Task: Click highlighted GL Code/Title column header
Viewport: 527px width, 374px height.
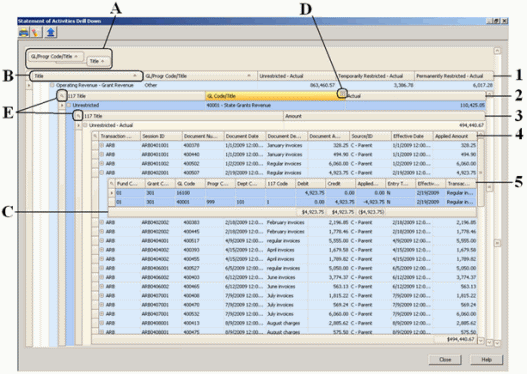Action: 276,96
